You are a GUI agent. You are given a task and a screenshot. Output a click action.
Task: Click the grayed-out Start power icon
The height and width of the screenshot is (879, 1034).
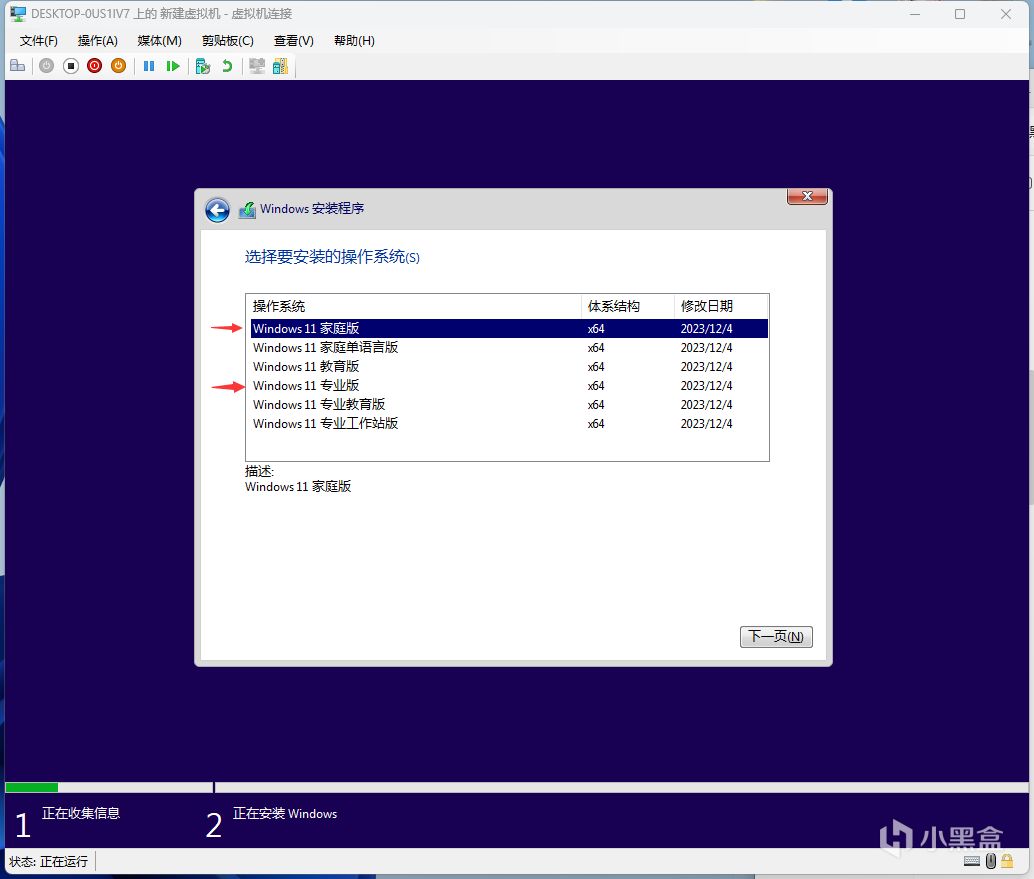point(46,66)
